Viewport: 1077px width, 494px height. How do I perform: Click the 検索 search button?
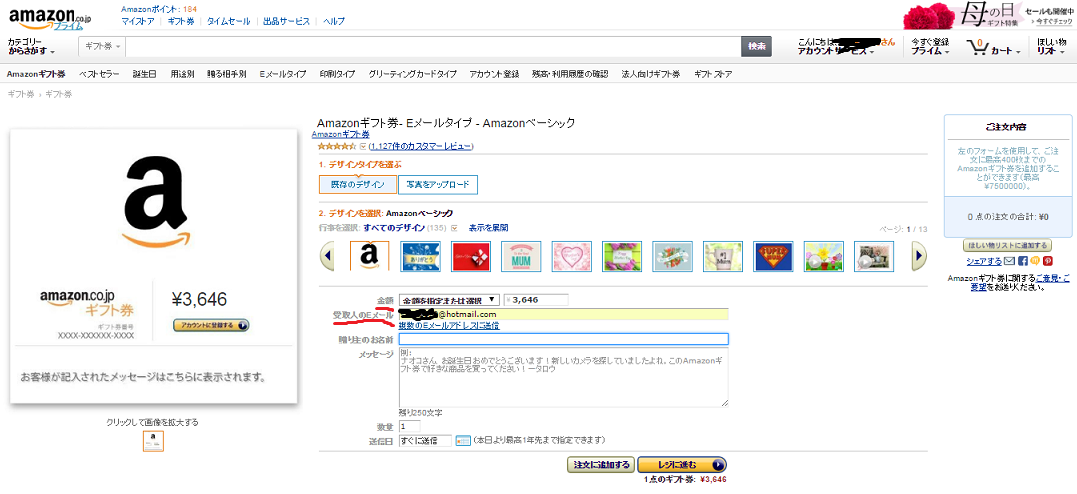point(756,46)
